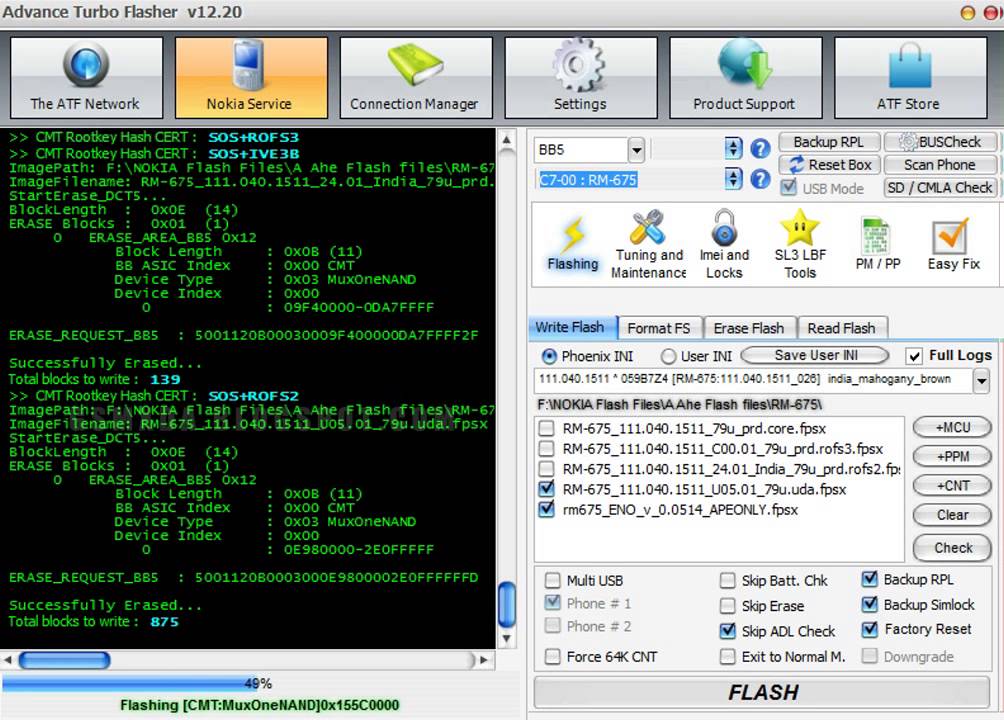This screenshot has height=720, width=1004.
Task: Open Tuning and Maintenance tools
Action: click(648, 244)
